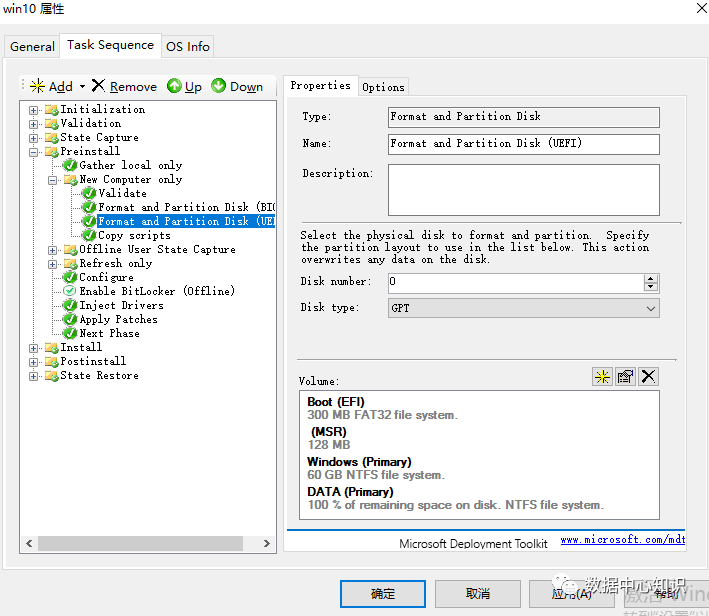
Task: Open the OS Info tab
Action: coord(187,47)
